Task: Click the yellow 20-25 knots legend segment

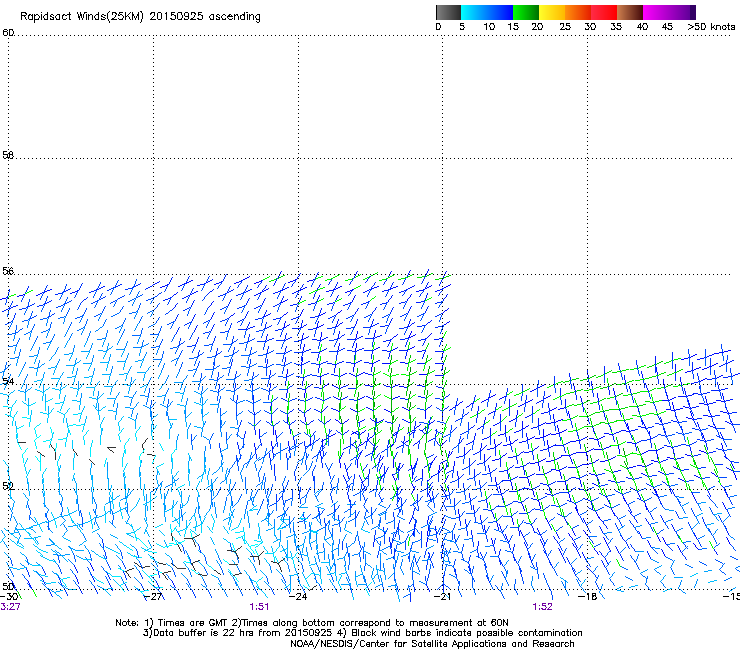Action: (552, 12)
